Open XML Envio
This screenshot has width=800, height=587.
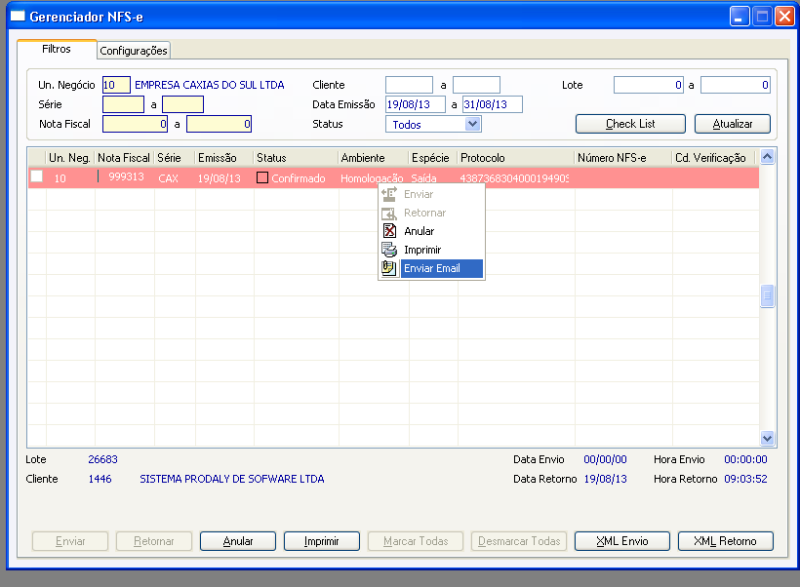622,541
